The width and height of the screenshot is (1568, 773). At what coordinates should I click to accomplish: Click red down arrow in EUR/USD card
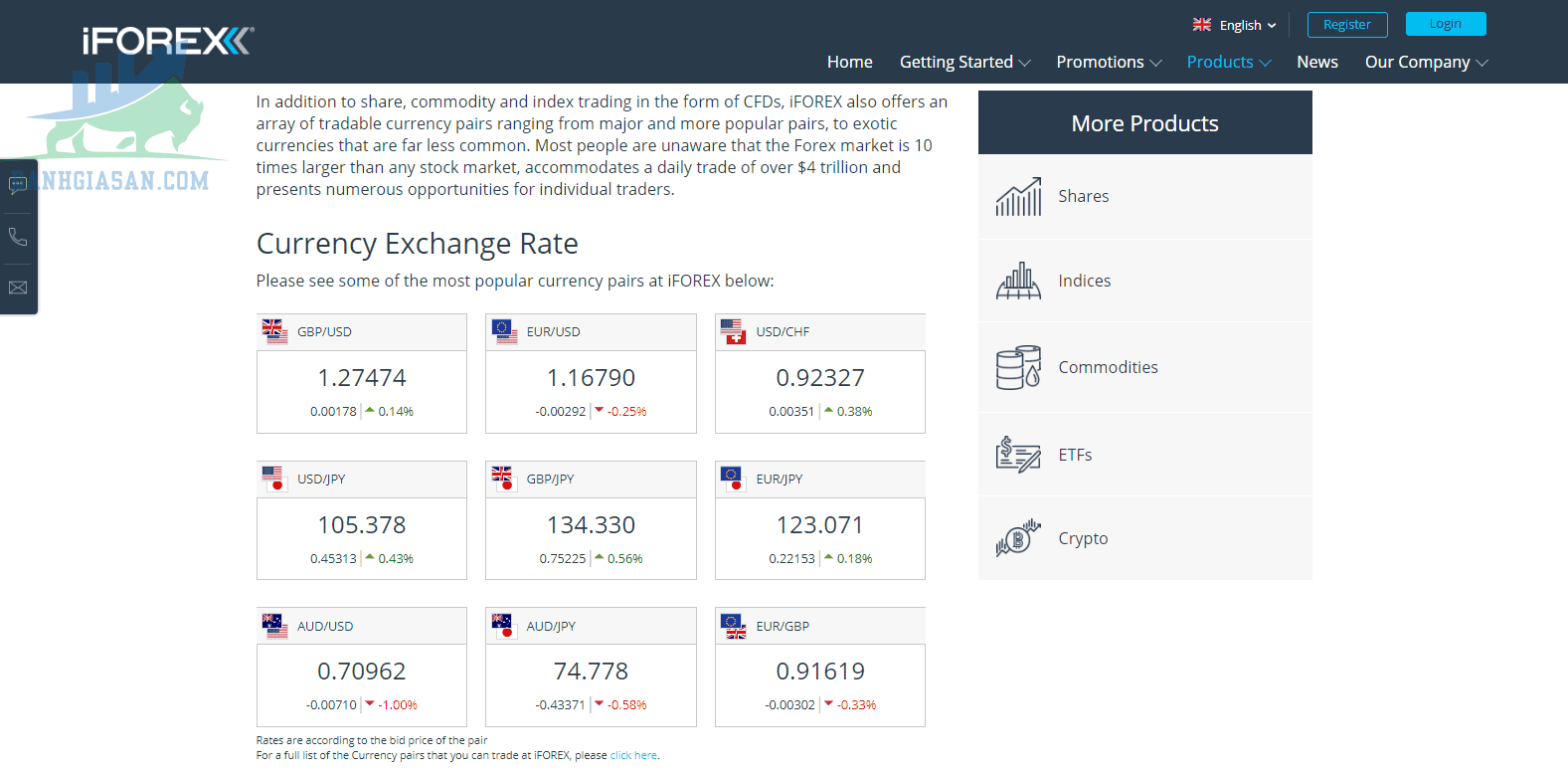[600, 410]
